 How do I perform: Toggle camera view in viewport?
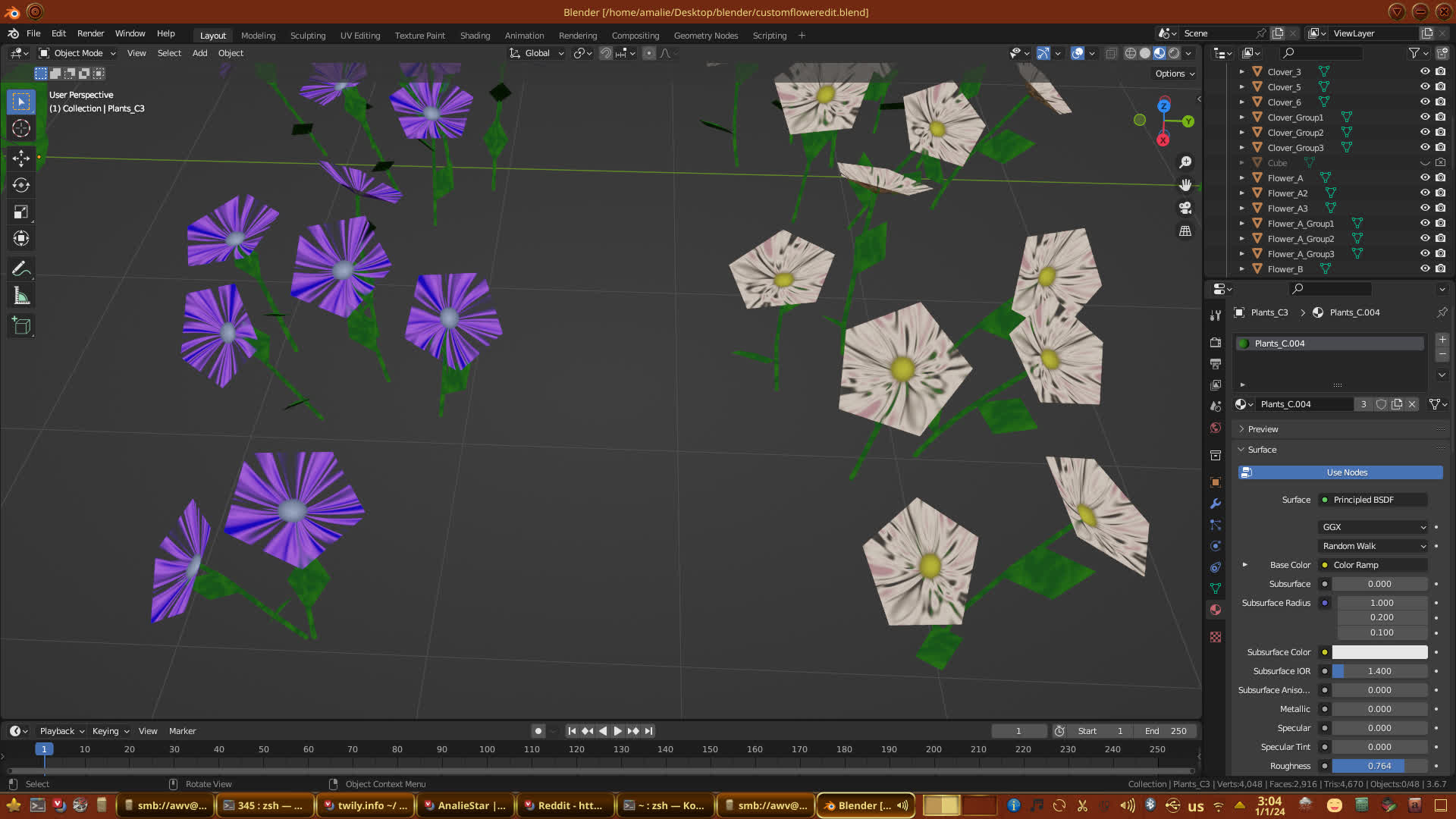(1185, 208)
